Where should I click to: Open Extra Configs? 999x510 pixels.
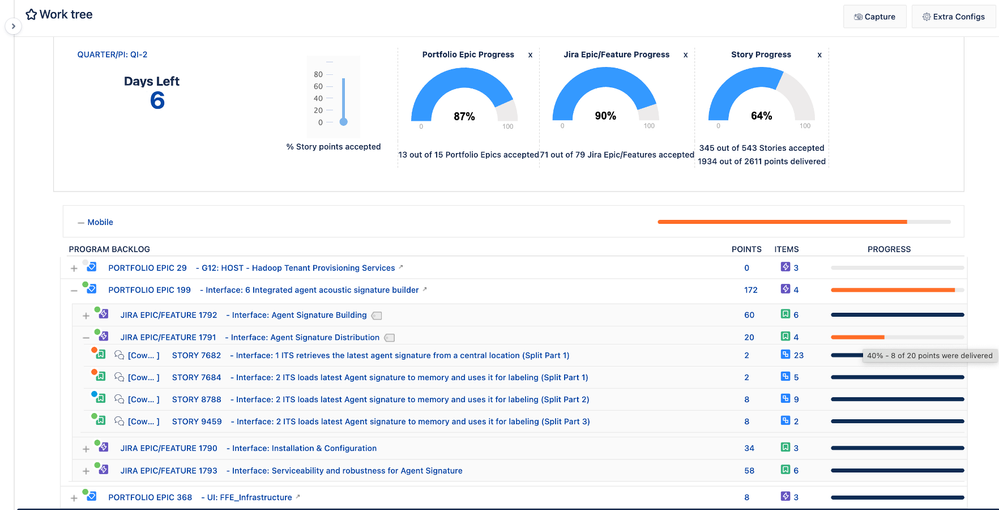click(952, 17)
